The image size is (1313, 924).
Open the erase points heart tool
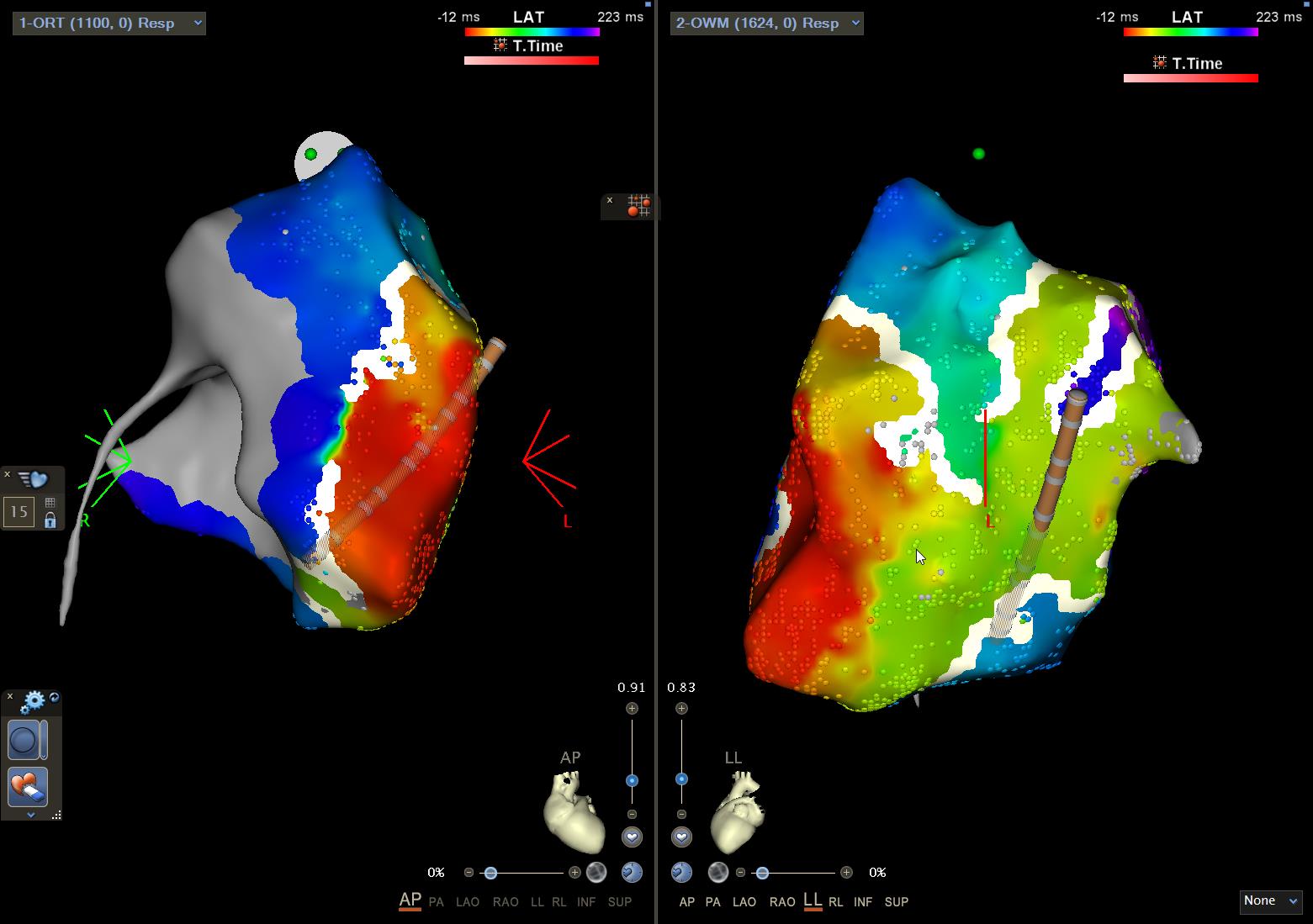pyautogui.click(x=27, y=787)
